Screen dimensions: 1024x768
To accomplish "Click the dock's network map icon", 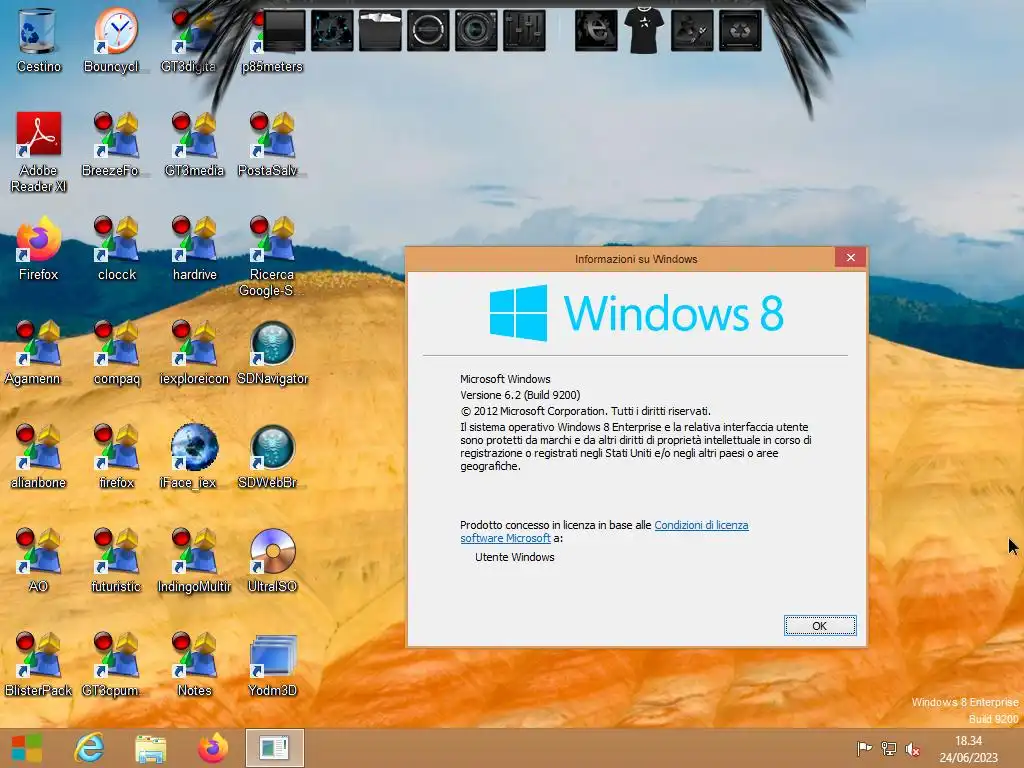I will tap(332, 30).
